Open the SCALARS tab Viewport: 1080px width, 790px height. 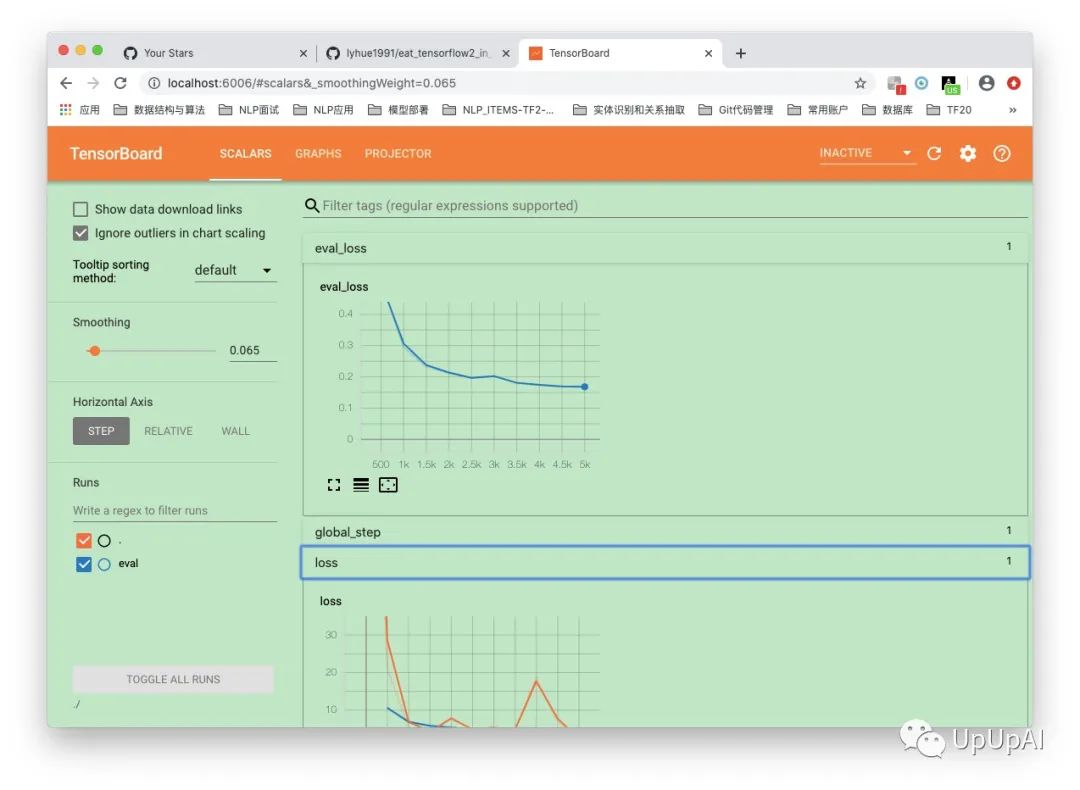(x=245, y=154)
